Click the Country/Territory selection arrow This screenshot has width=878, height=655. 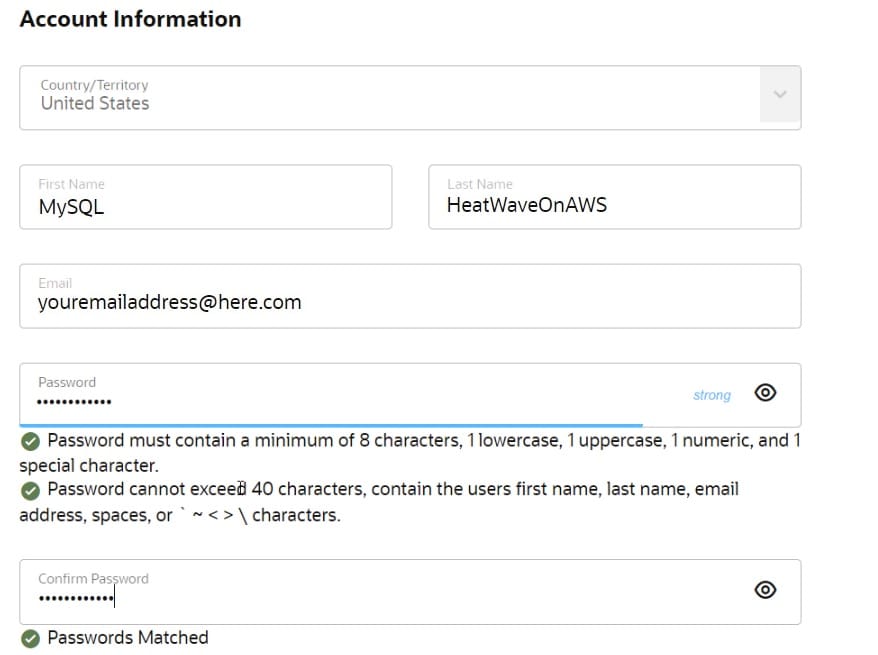coord(779,95)
